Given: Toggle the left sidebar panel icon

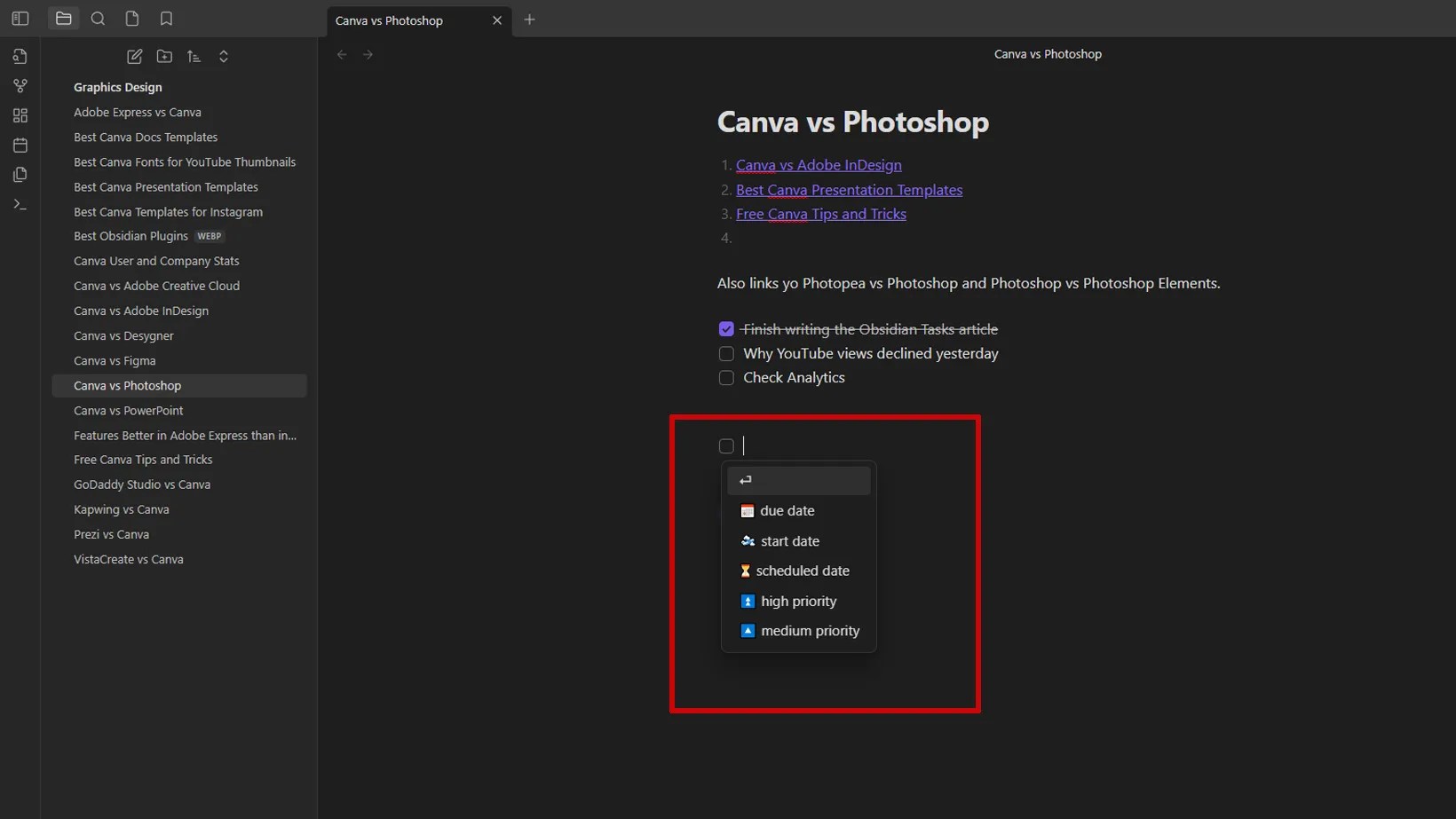Looking at the screenshot, I should point(20,19).
